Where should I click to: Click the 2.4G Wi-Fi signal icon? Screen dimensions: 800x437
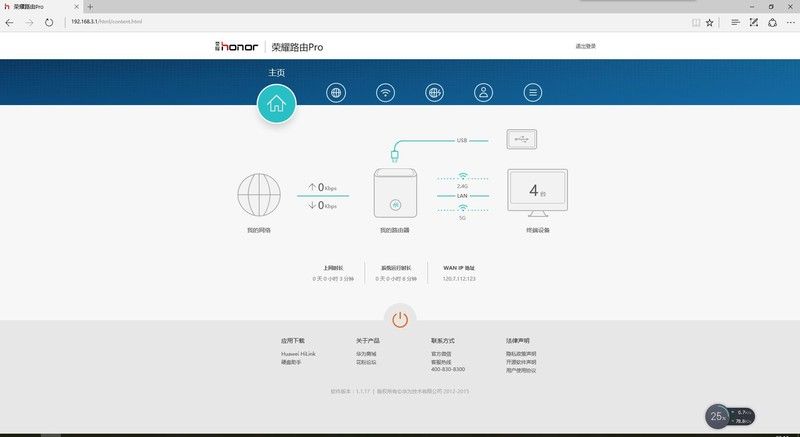[x=462, y=176]
